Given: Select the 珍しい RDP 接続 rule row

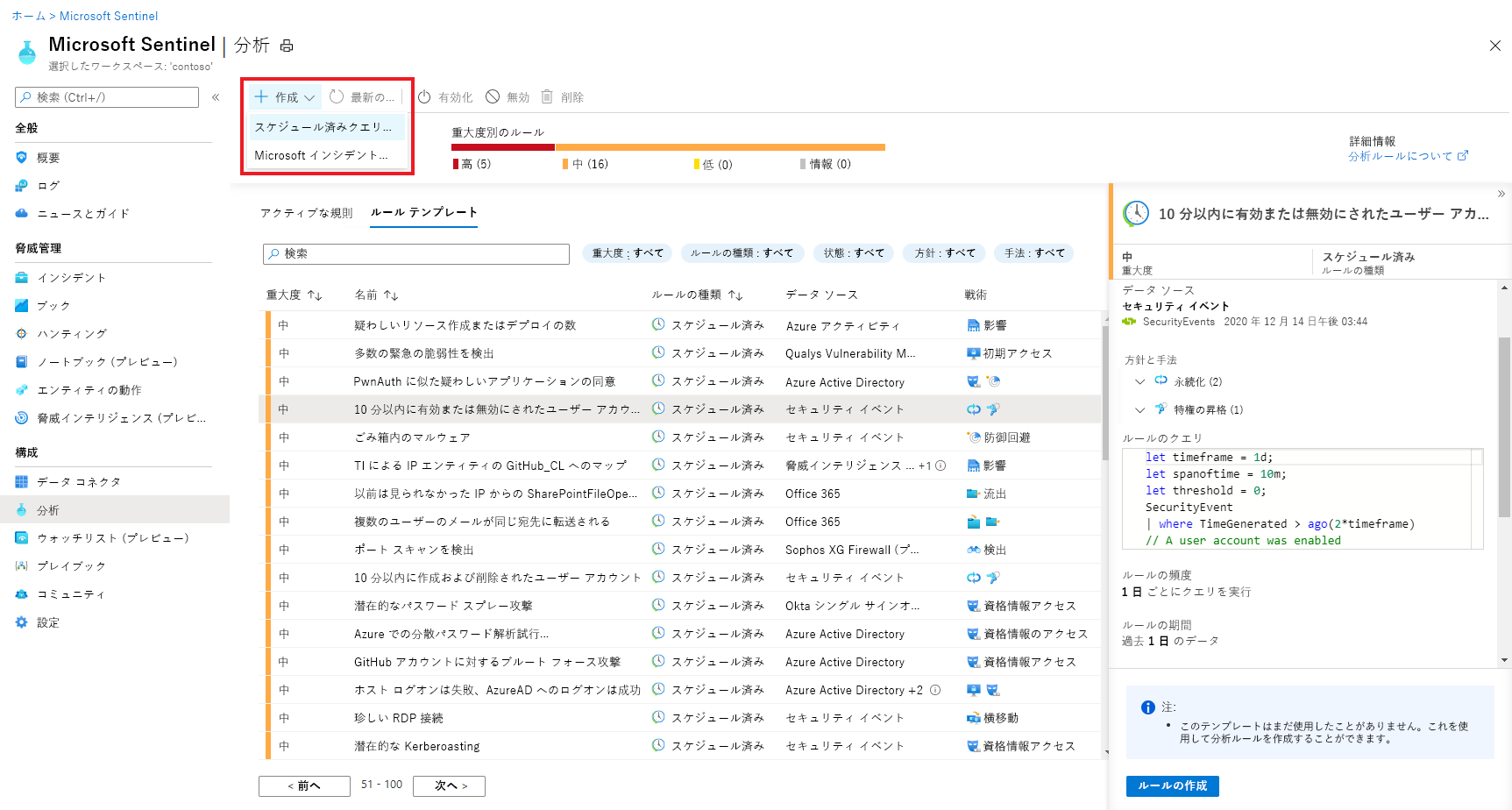Looking at the screenshot, I should (680, 718).
